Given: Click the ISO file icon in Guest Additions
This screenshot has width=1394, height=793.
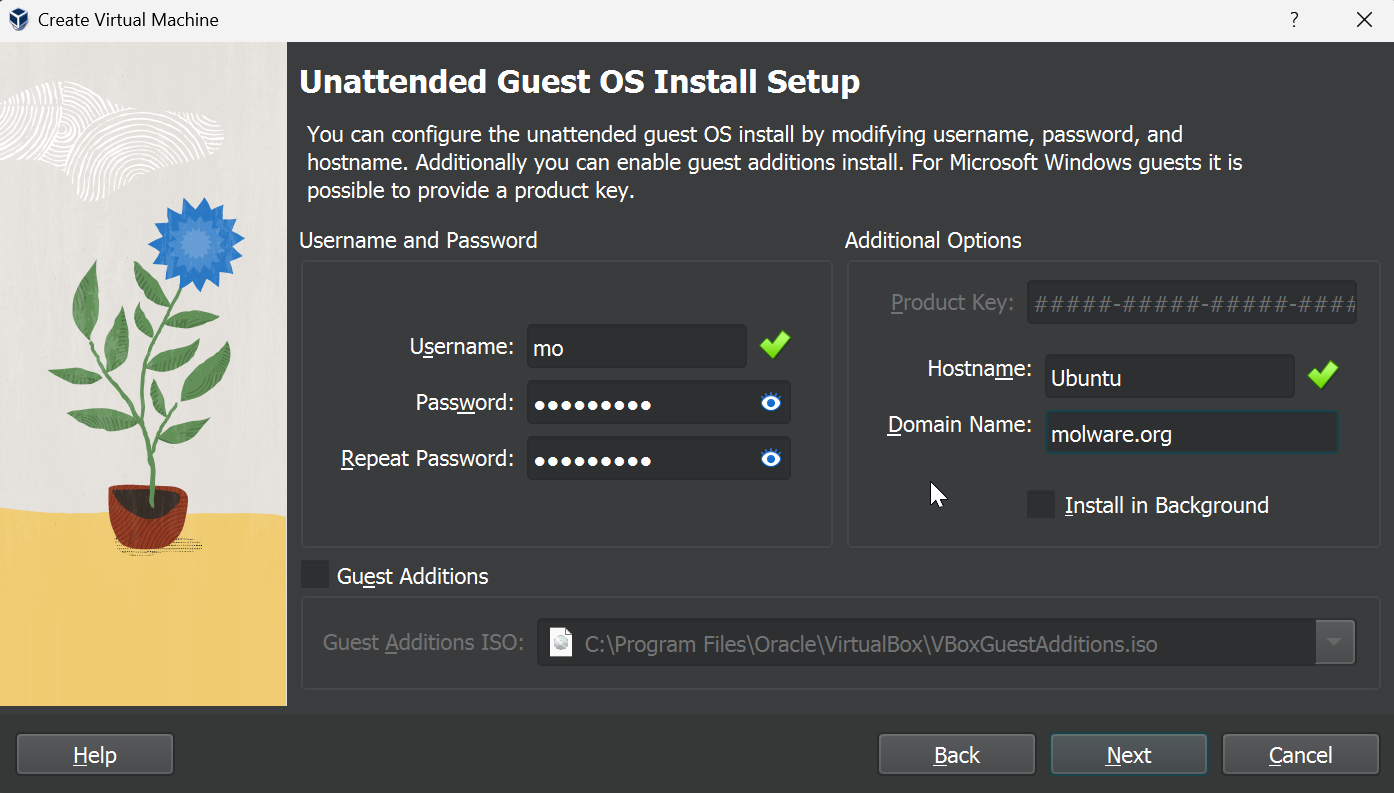Looking at the screenshot, I should (562, 643).
